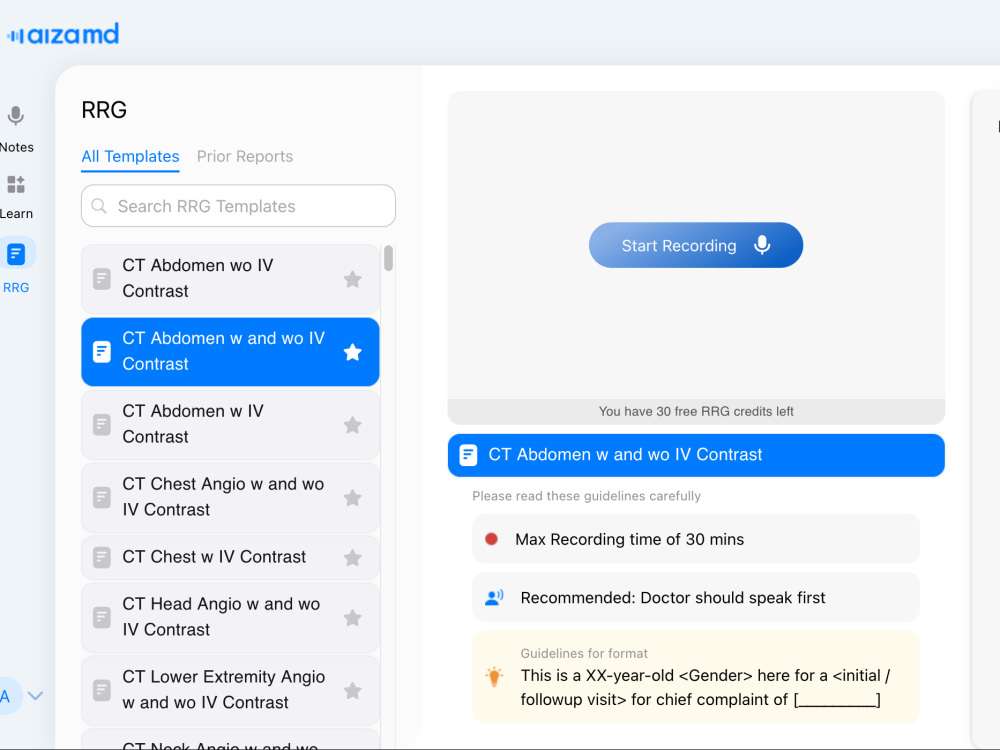Open the Learn section icon
This screenshot has height=750, width=1000.
pos(16,184)
